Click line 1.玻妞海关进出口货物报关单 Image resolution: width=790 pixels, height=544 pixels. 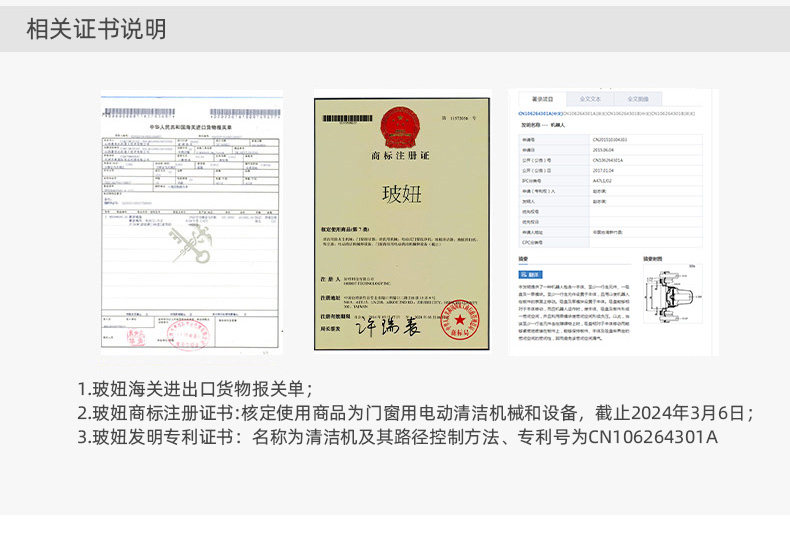point(195,389)
